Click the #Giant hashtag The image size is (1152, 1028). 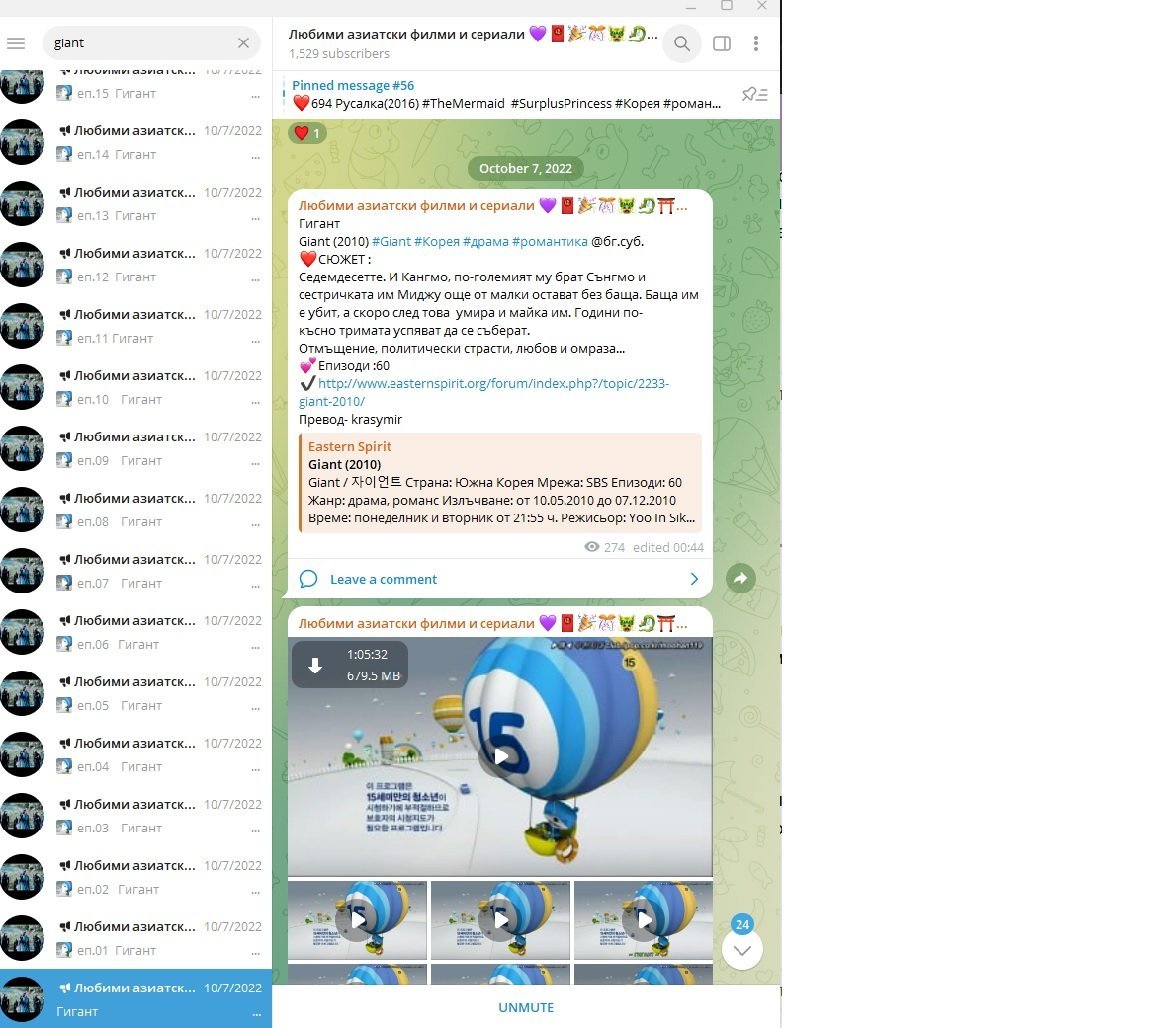(391, 241)
